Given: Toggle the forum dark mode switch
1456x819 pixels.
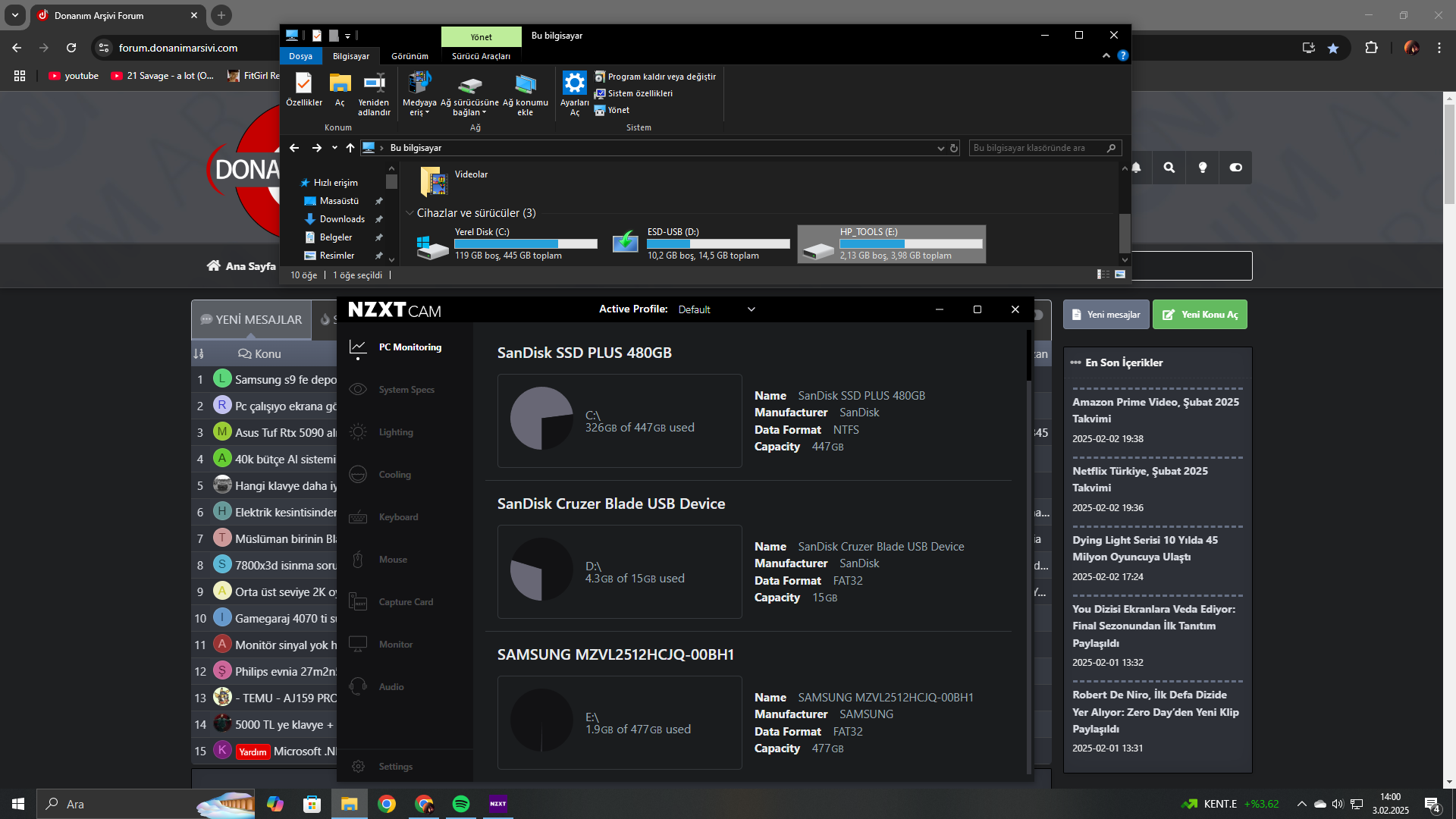Looking at the screenshot, I should [x=1236, y=168].
